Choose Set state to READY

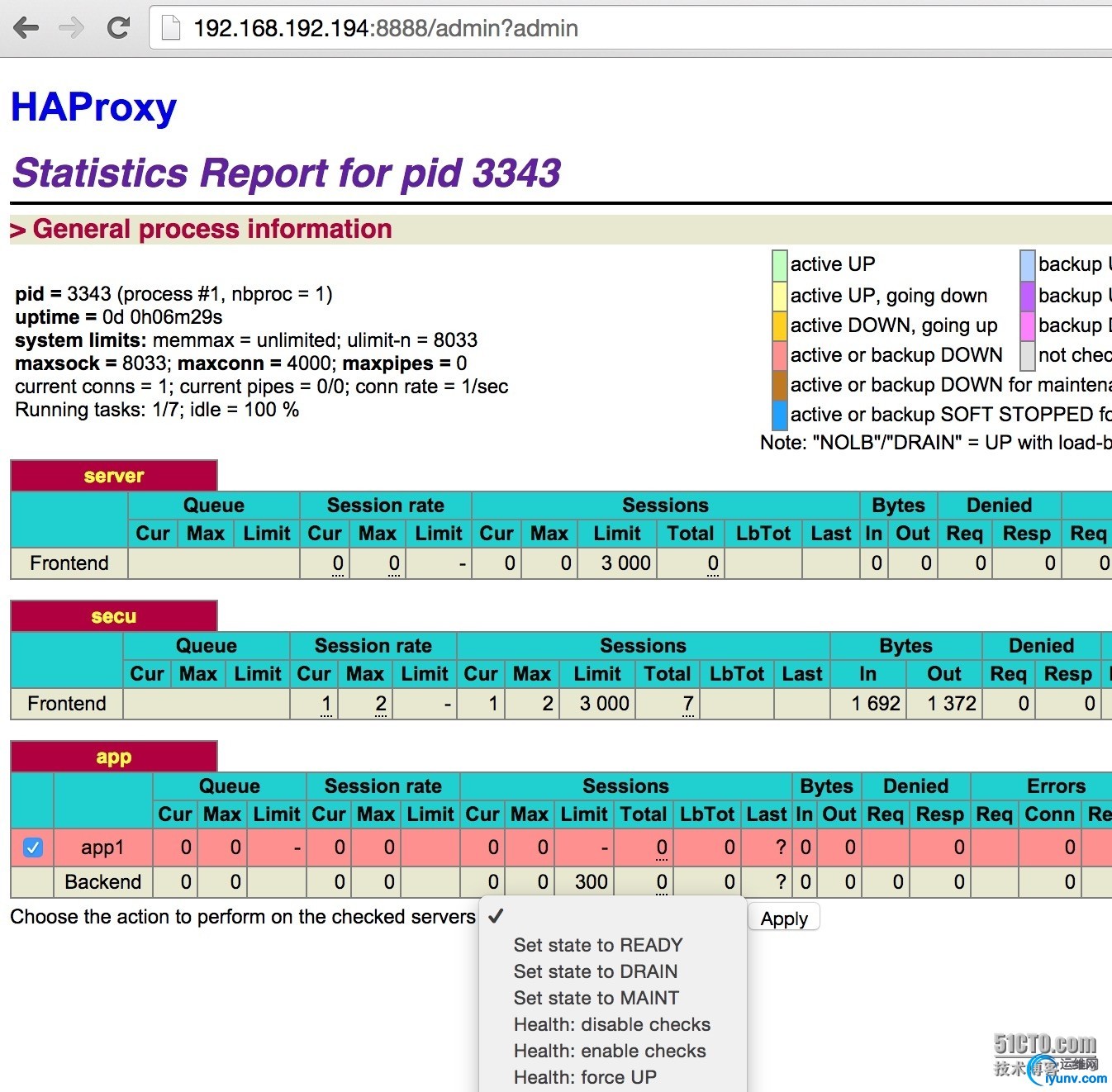(x=597, y=945)
